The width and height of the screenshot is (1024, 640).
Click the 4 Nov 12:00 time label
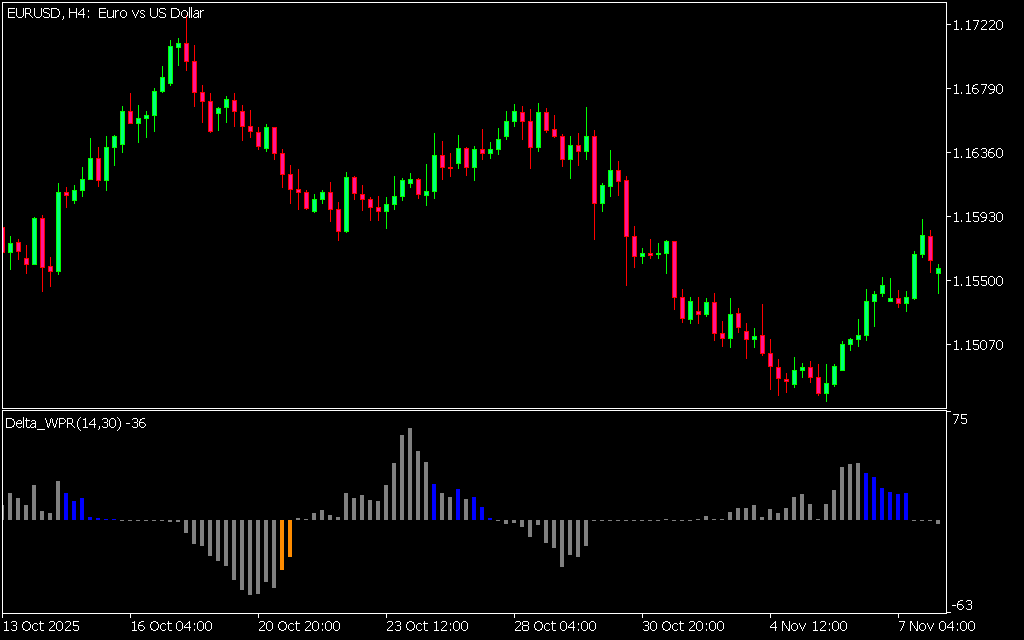pos(808,626)
